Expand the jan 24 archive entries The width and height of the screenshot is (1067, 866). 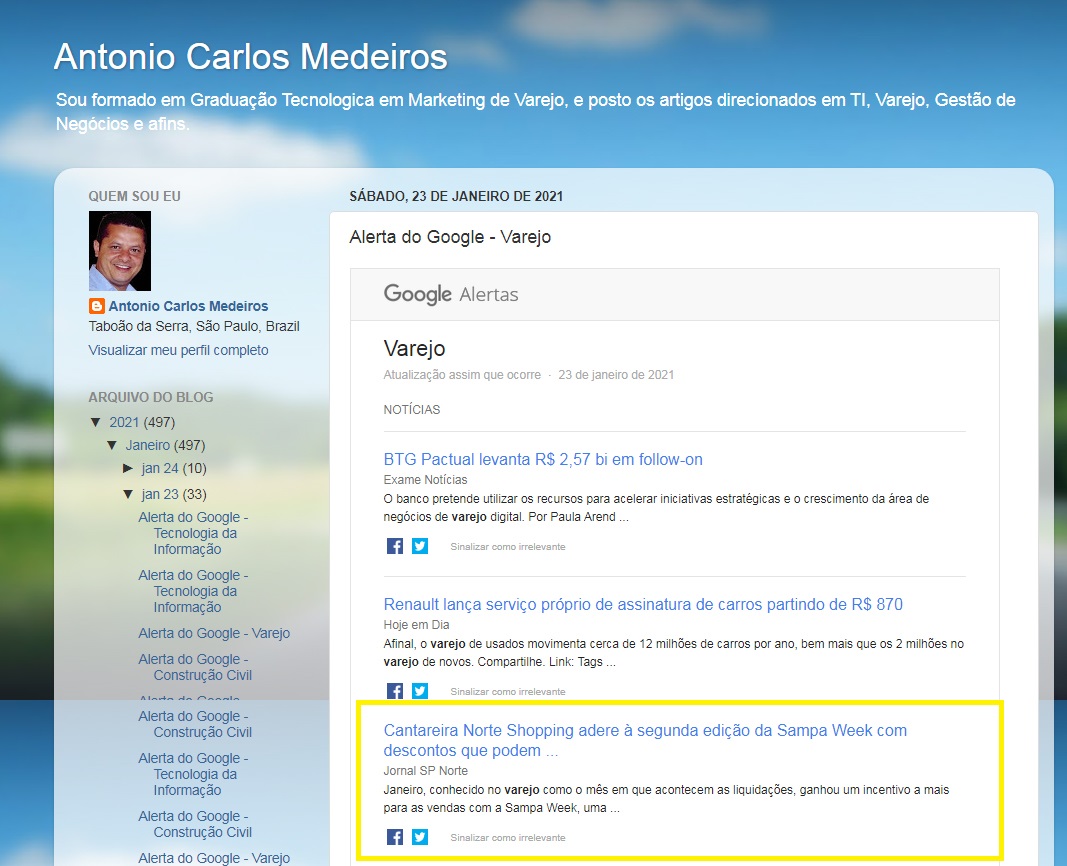[x=128, y=469]
